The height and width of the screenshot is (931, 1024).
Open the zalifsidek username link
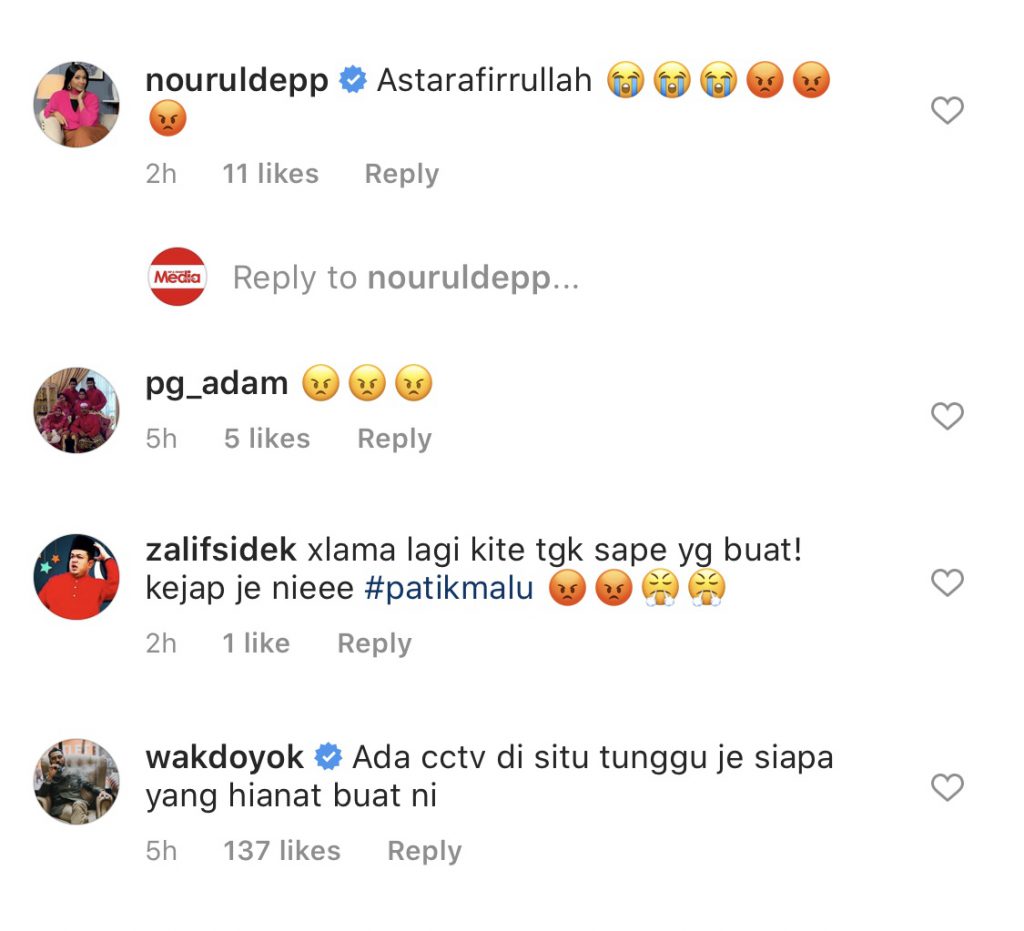click(x=221, y=549)
